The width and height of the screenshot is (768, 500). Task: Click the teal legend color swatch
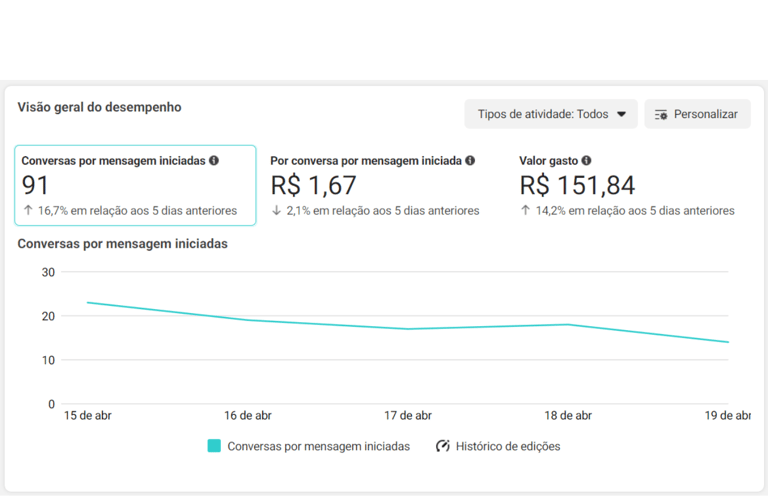(214, 446)
